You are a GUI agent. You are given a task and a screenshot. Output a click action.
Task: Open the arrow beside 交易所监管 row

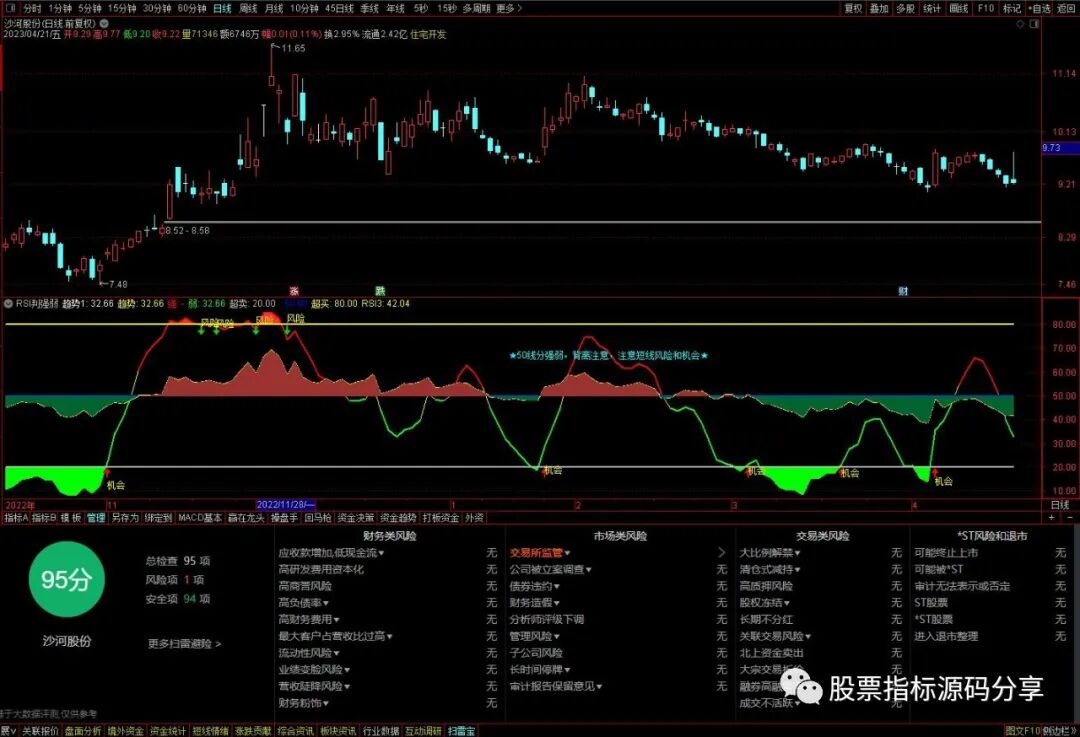[721, 552]
